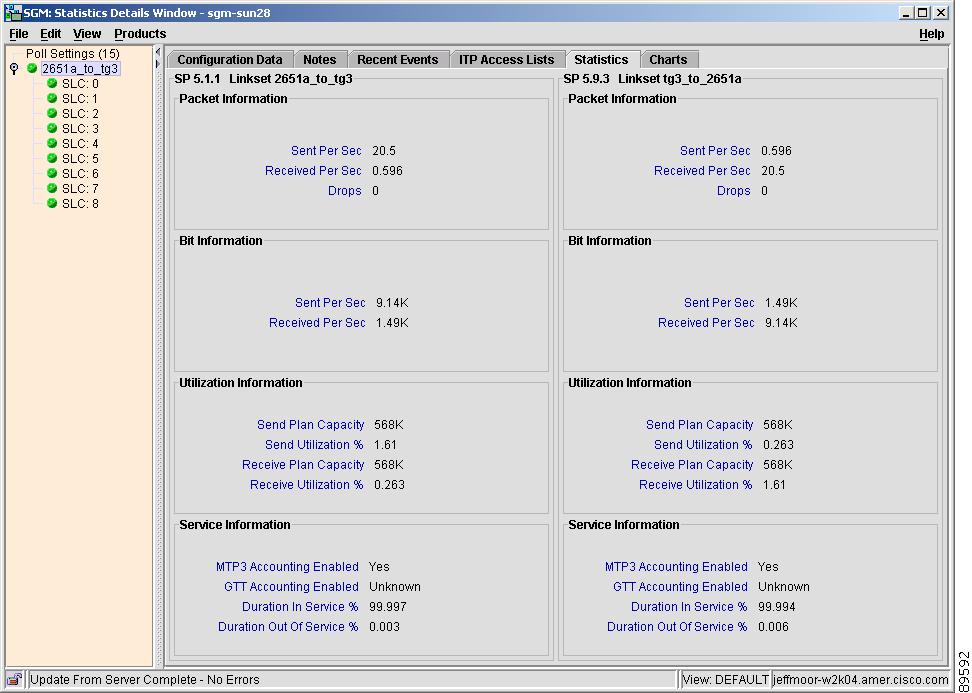
Task: Select SLC: 1 in the tree
Action: click(80, 99)
